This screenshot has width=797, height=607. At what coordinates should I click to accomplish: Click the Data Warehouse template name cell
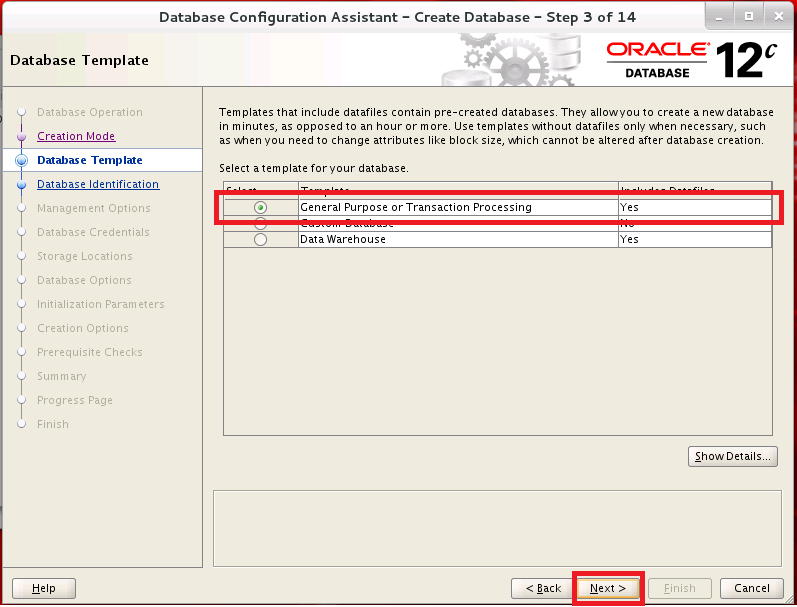point(458,240)
